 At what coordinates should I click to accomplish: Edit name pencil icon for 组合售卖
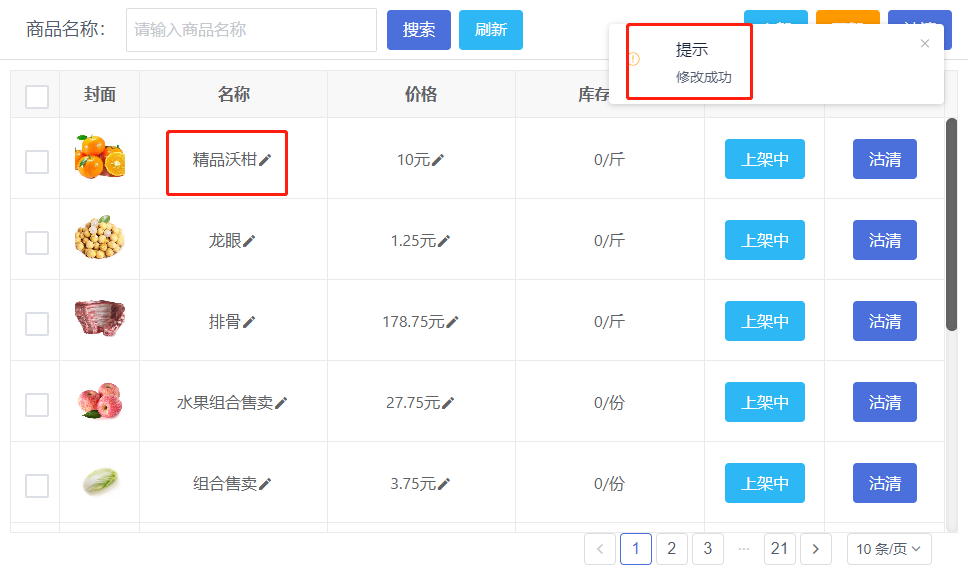point(265,484)
